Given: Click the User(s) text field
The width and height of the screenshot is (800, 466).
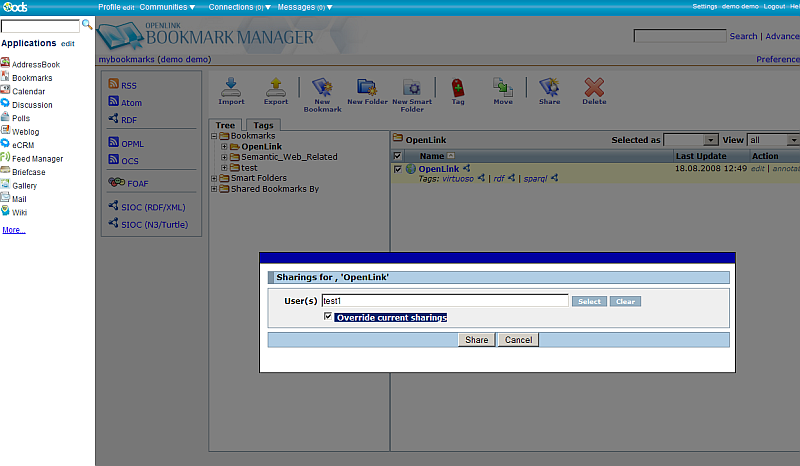Looking at the screenshot, I should (x=444, y=300).
